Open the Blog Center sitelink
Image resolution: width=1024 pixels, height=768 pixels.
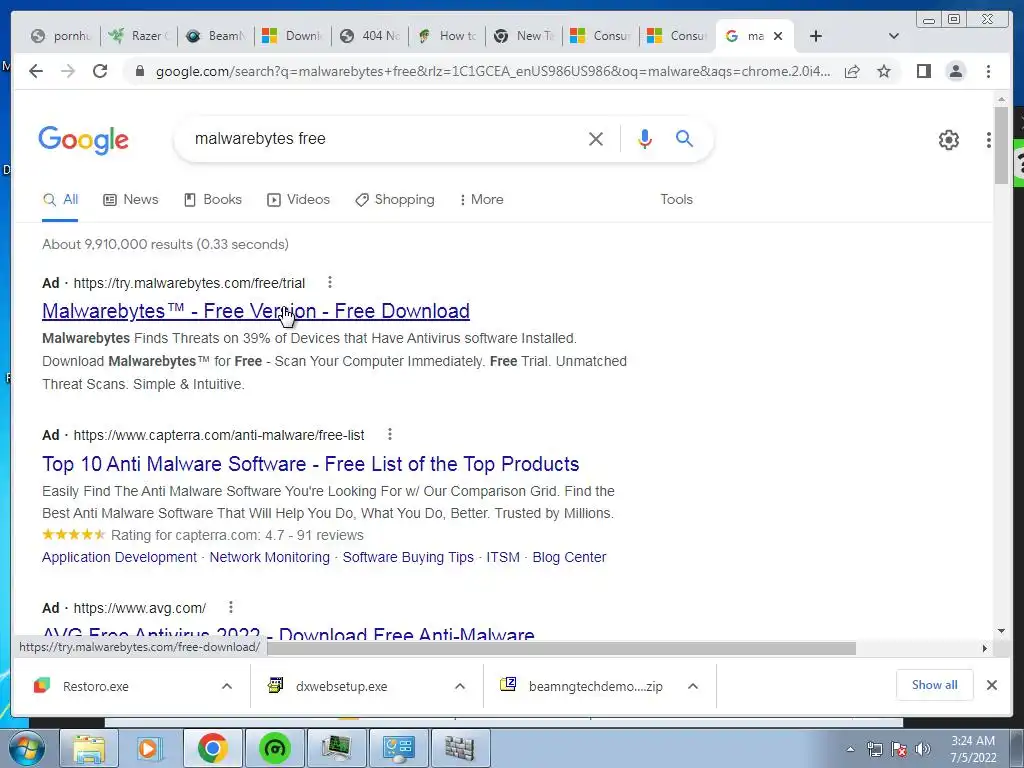point(569,557)
